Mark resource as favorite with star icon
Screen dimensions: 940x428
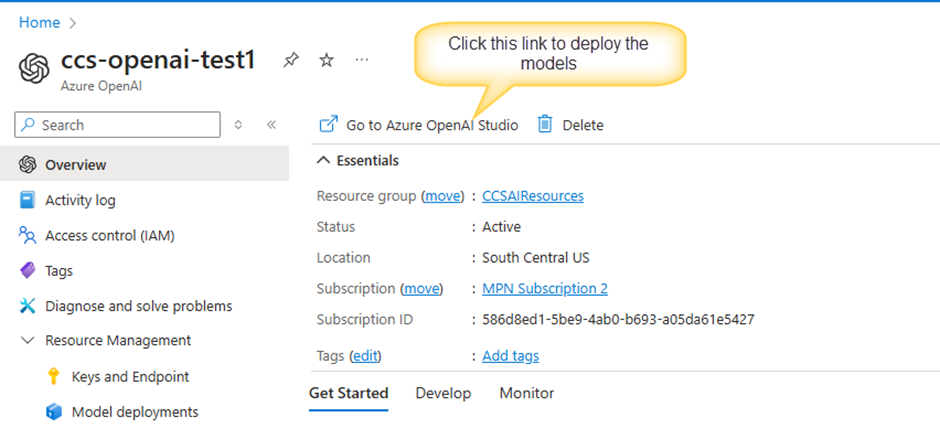tap(326, 60)
